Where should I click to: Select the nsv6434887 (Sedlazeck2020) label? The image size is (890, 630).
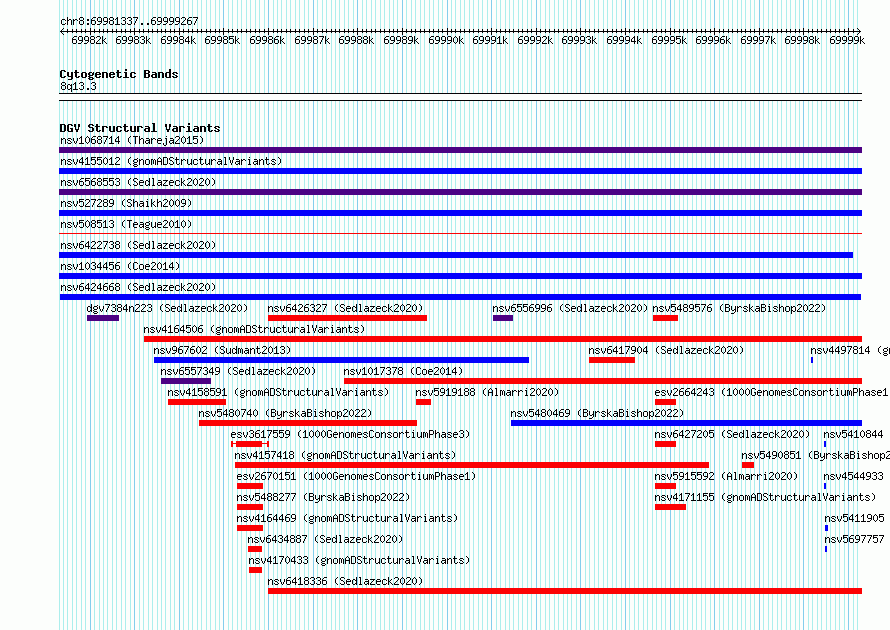coord(325,539)
